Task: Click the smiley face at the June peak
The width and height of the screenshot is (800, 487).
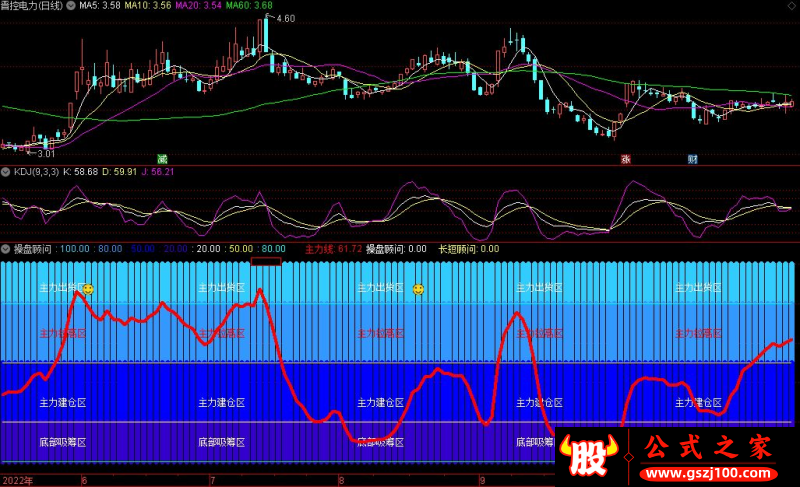Action: click(x=88, y=289)
